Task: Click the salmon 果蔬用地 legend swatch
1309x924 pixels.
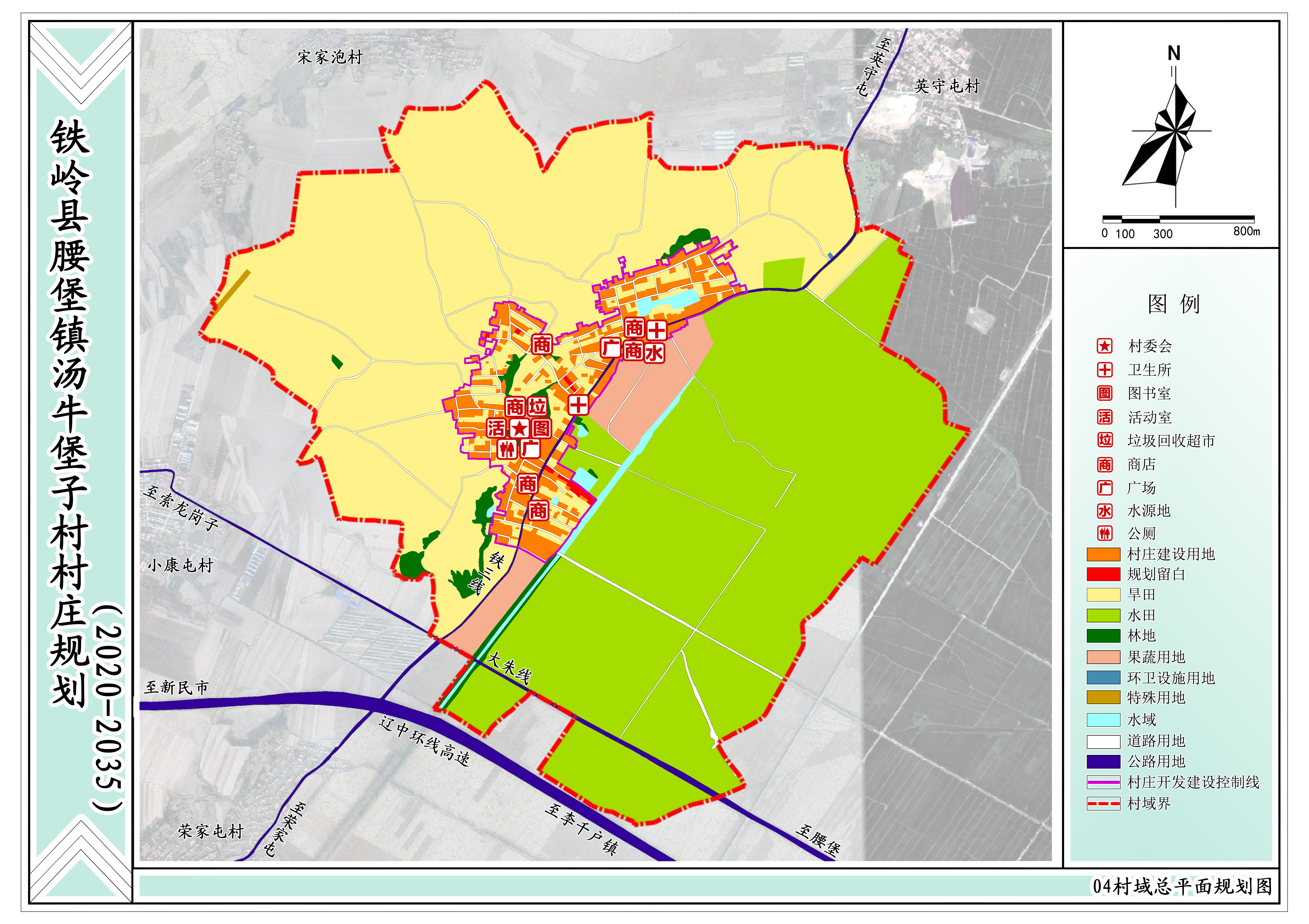Action: (x=1103, y=657)
